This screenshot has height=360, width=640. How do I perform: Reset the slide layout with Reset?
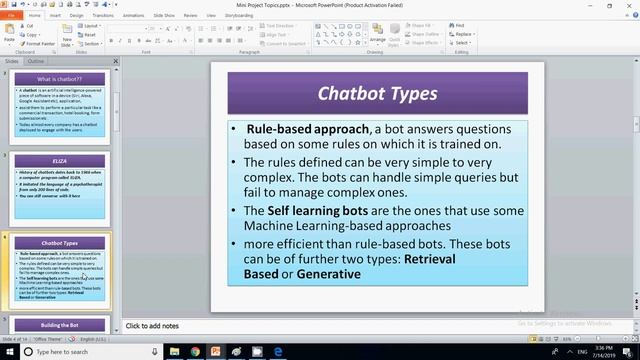87,35
